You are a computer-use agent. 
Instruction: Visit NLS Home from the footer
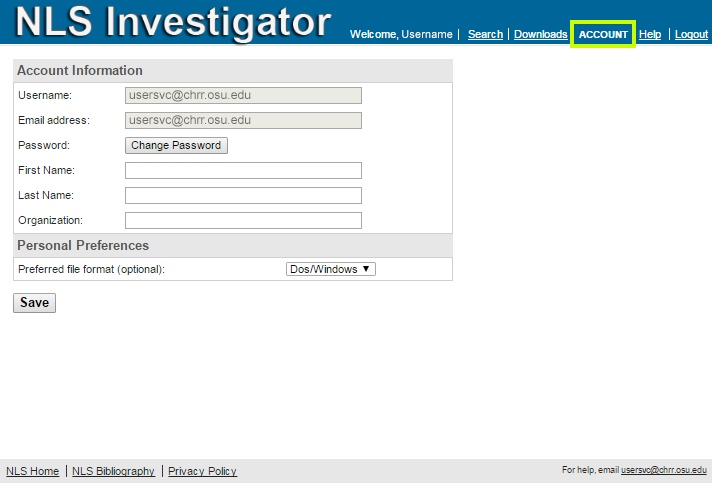(x=32, y=471)
